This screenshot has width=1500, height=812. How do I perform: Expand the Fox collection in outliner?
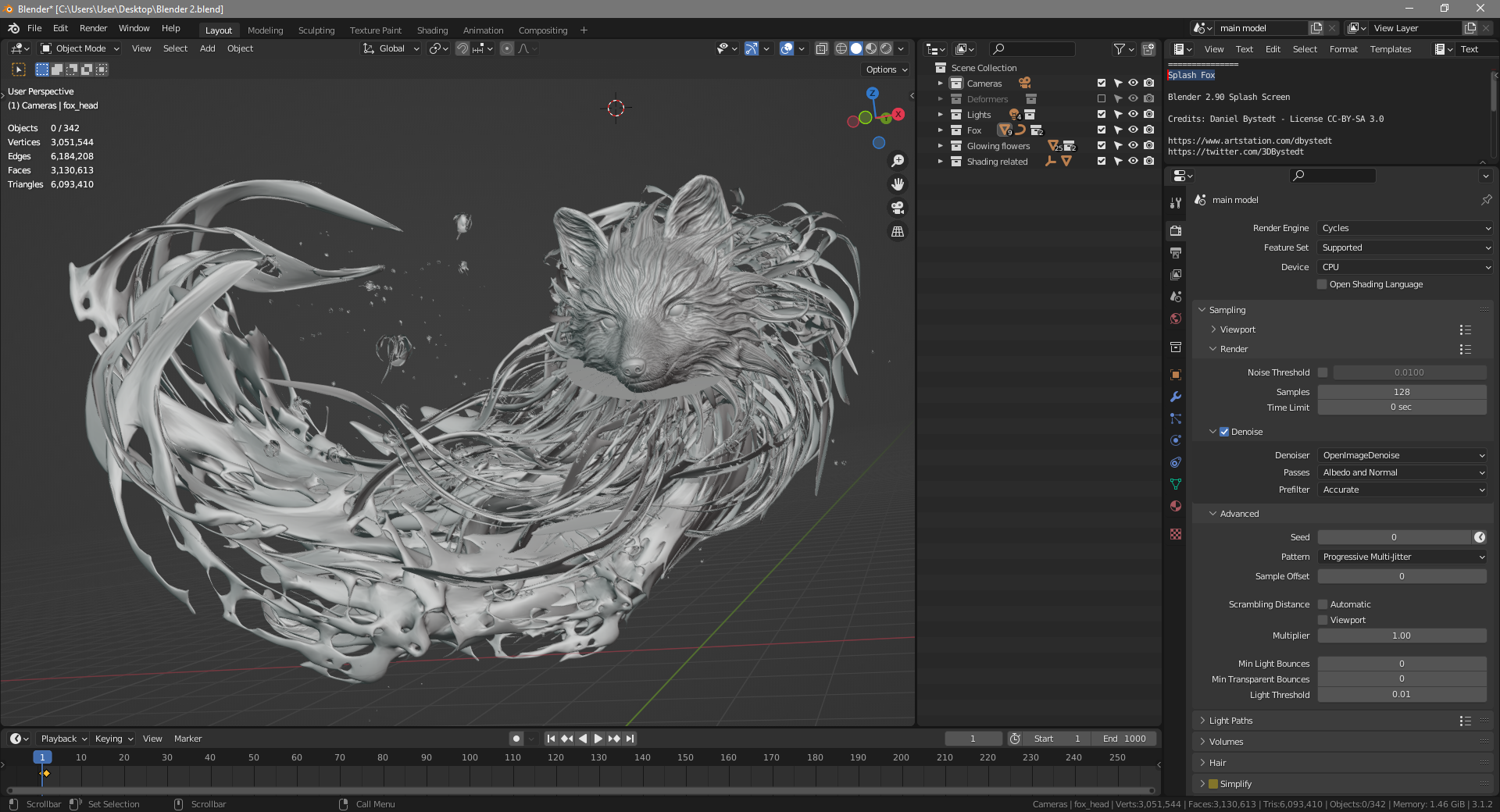point(941,130)
